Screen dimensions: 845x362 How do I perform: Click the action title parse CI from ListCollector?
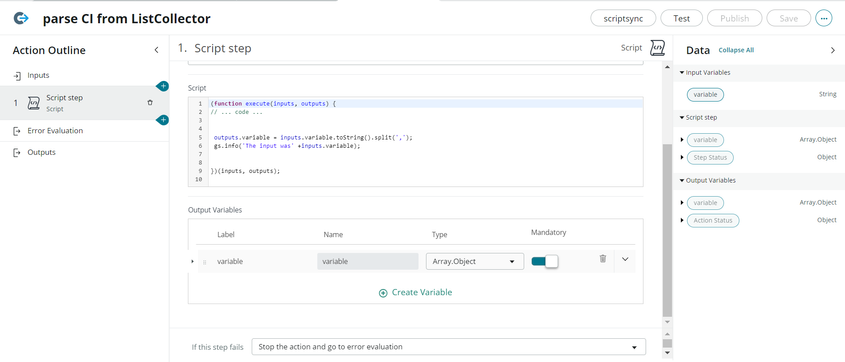click(127, 19)
